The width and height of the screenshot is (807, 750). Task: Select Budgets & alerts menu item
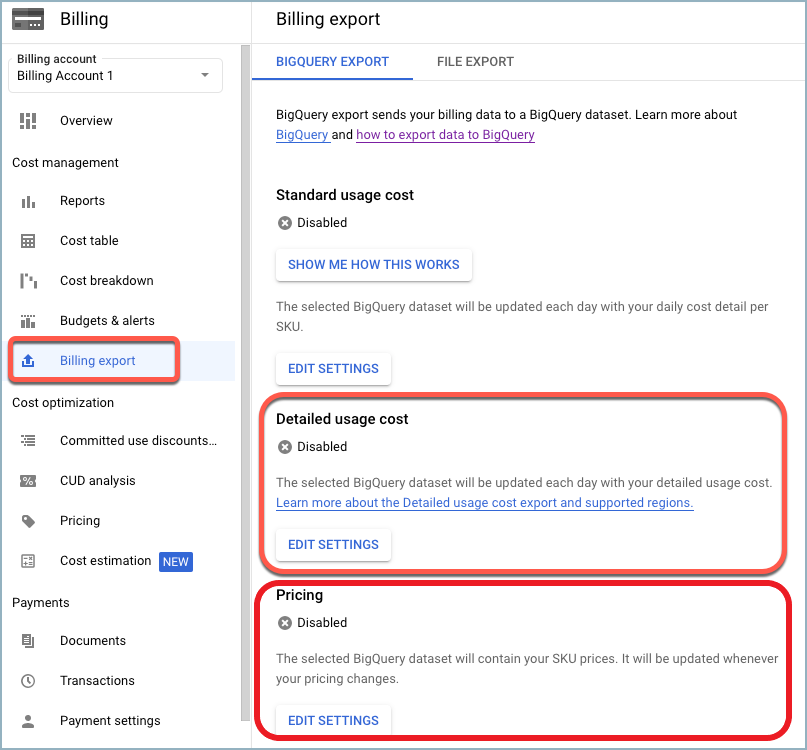click(107, 321)
